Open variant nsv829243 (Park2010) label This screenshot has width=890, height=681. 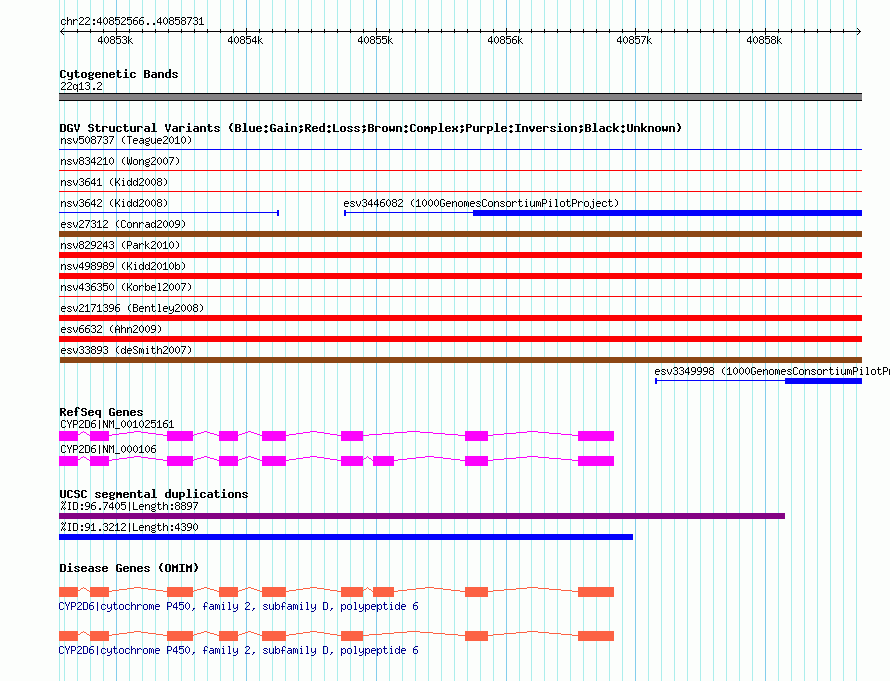coord(120,245)
